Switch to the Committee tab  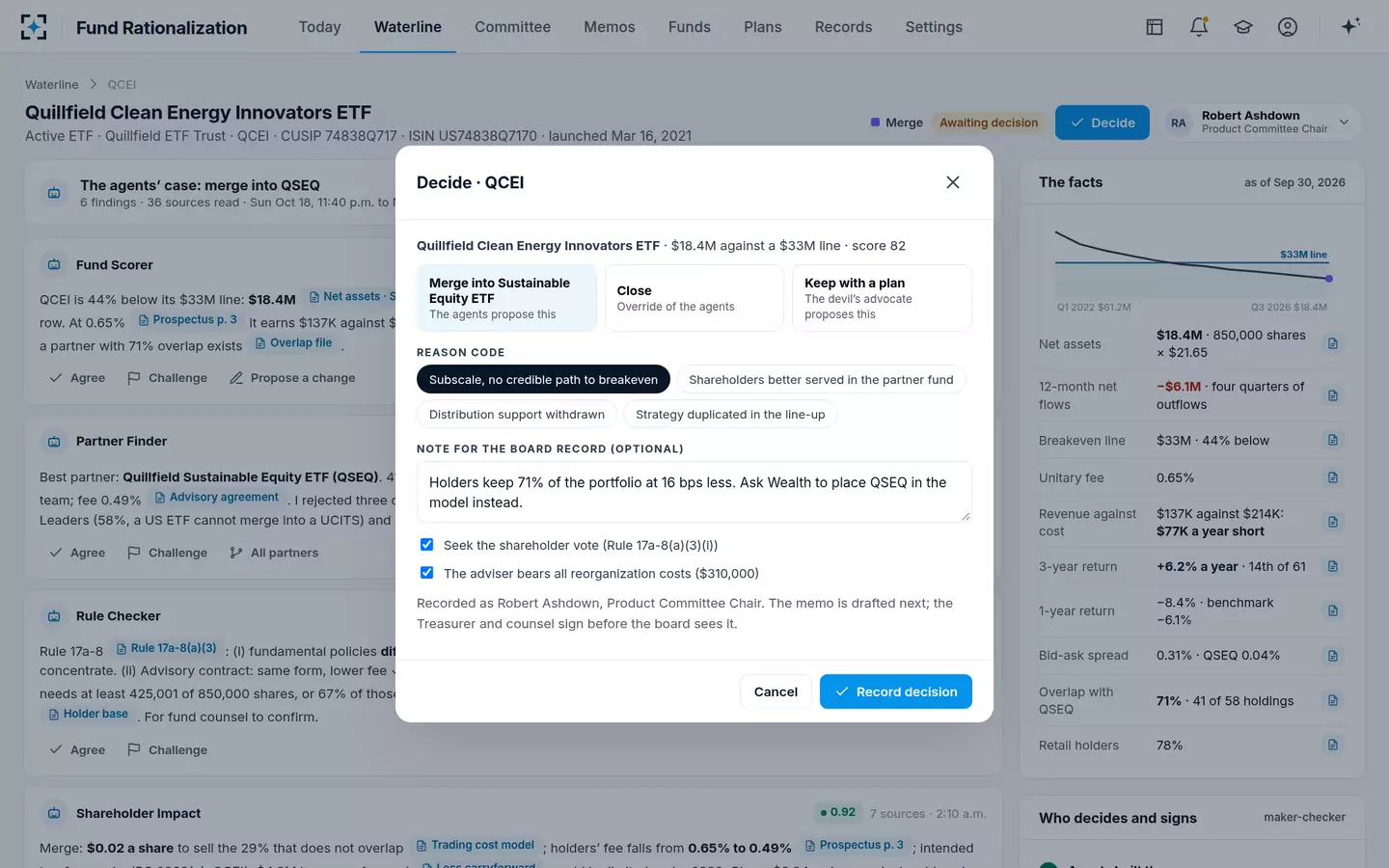click(512, 27)
